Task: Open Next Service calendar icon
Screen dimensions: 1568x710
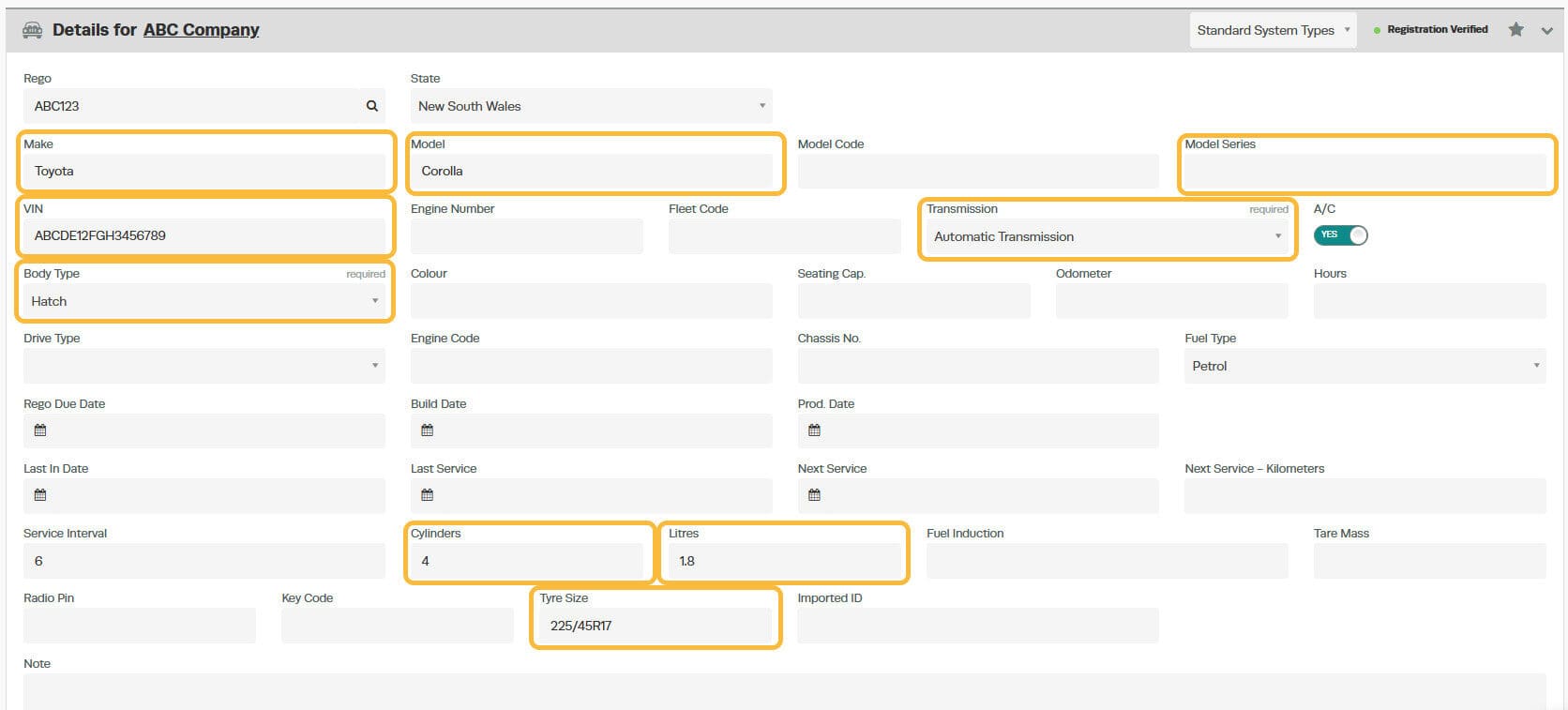Action: coord(814,495)
